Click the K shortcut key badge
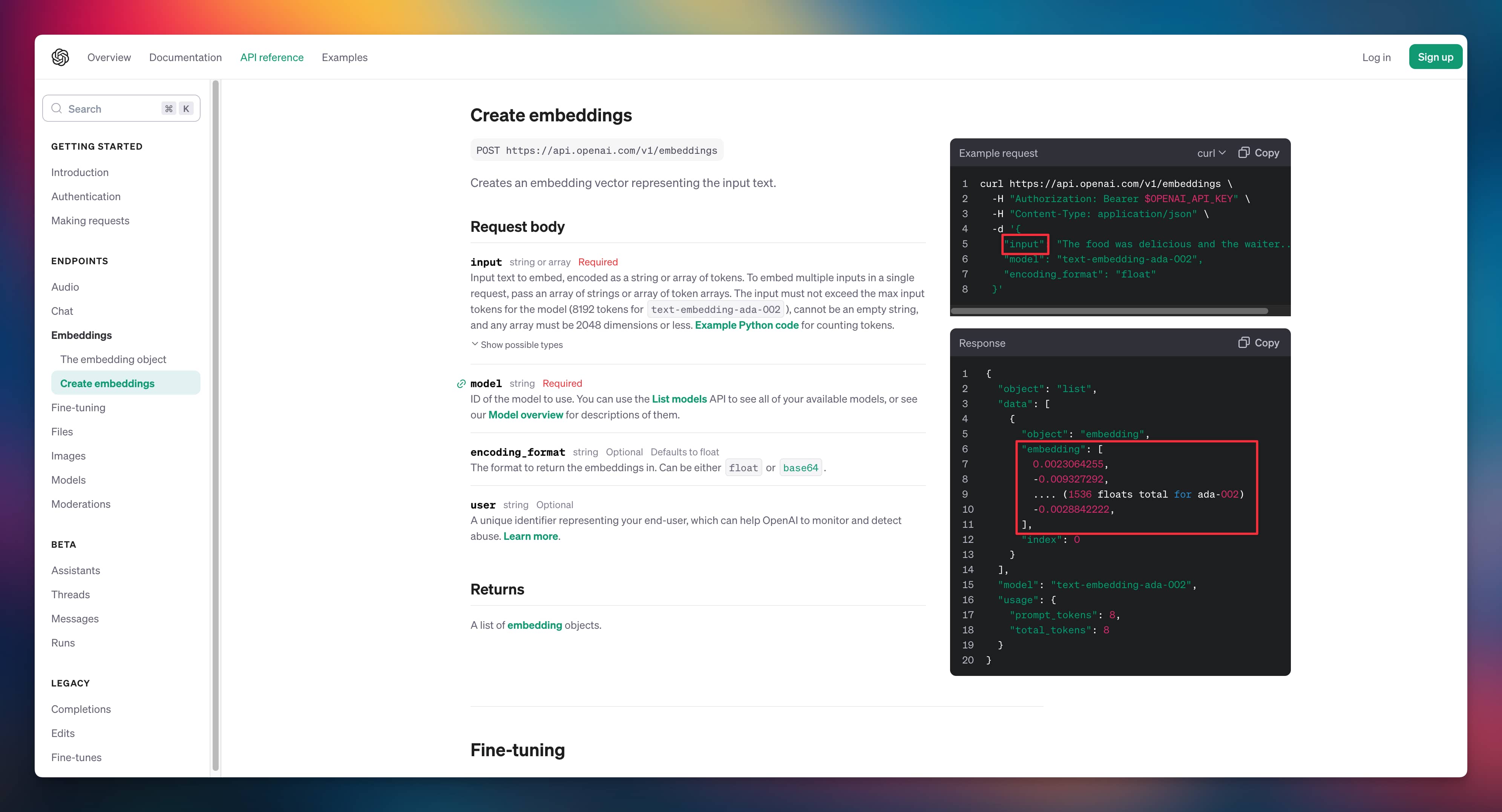This screenshot has width=1502, height=812. tap(186, 109)
